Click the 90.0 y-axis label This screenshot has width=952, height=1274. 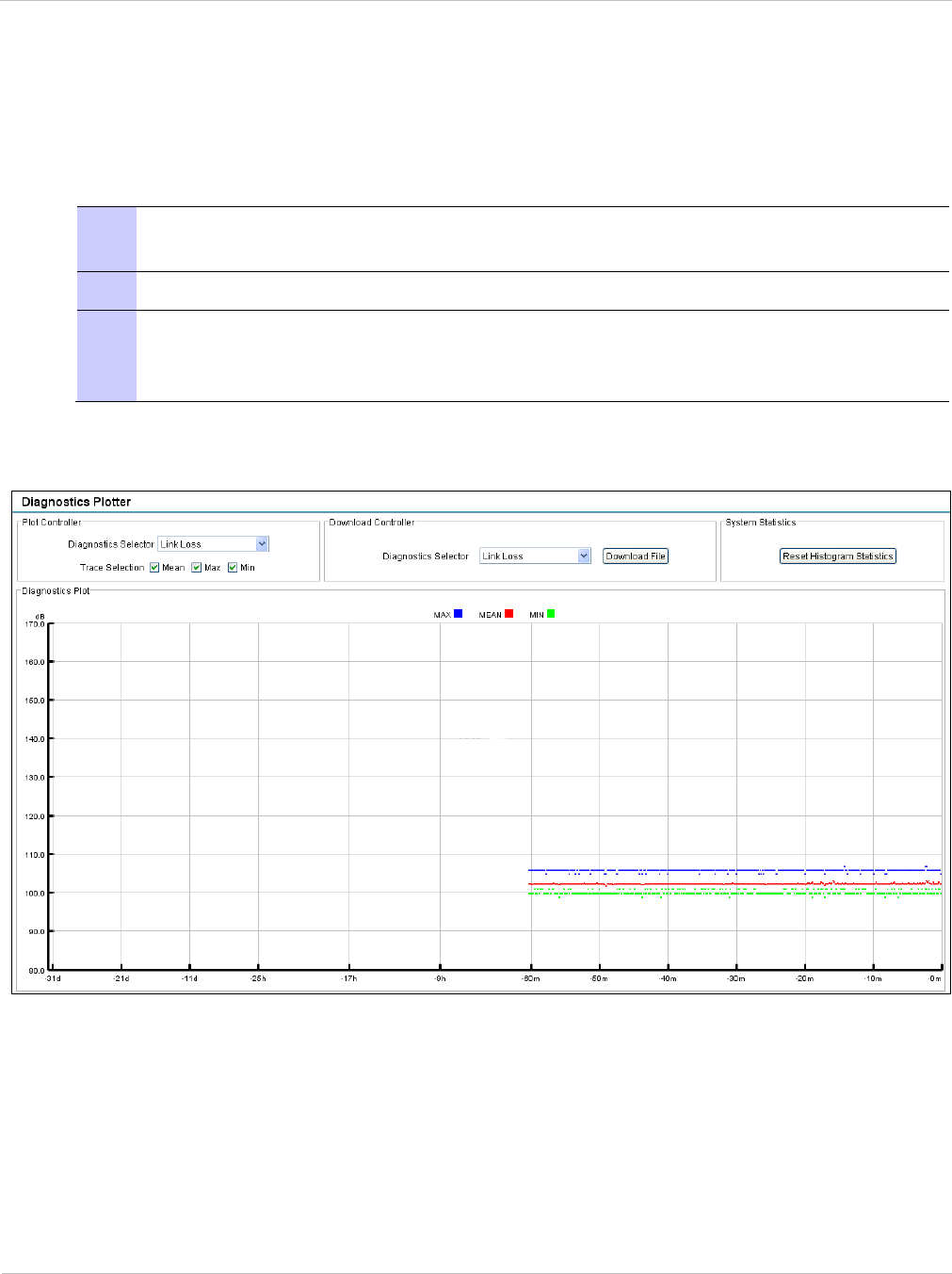(x=37, y=932)
